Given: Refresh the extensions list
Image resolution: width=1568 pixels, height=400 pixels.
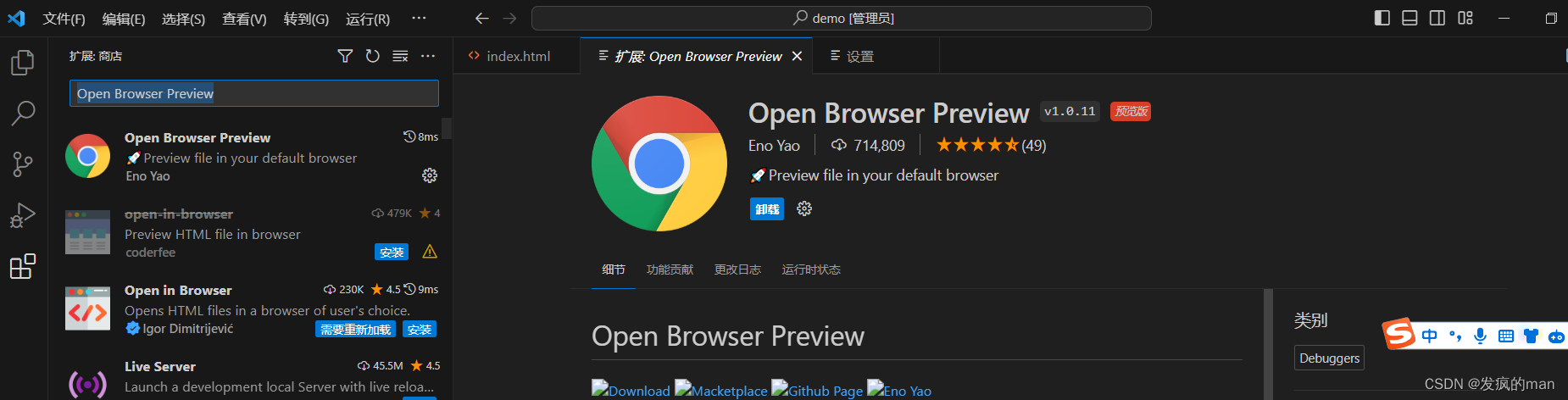Looking at the screenshot, I should click(x=372, y=56).
